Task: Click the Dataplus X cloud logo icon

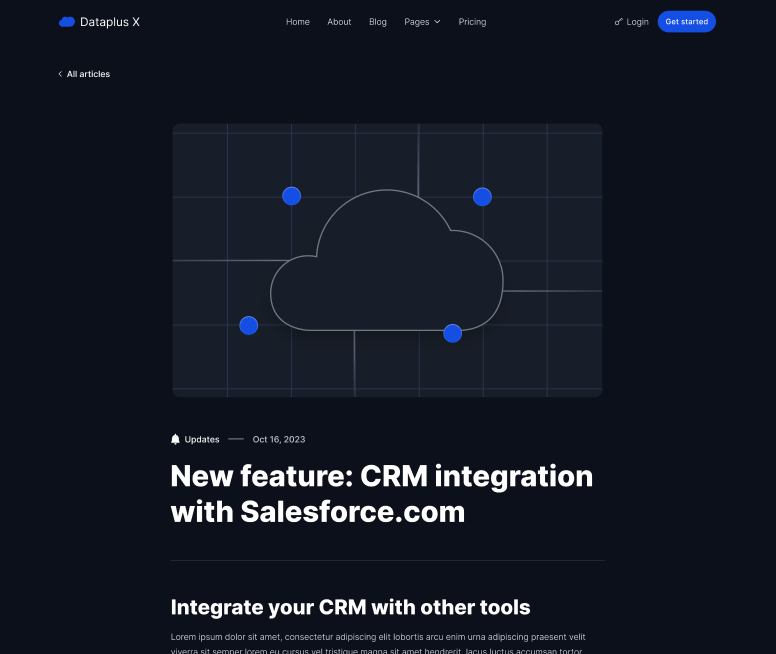Action: tap(67, 22)
